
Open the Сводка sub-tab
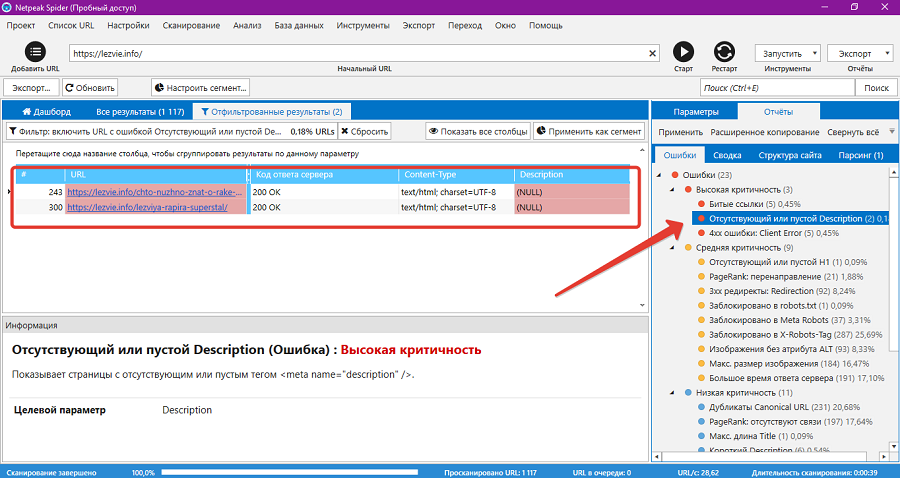pyautogui.click(x=727, y=155)
